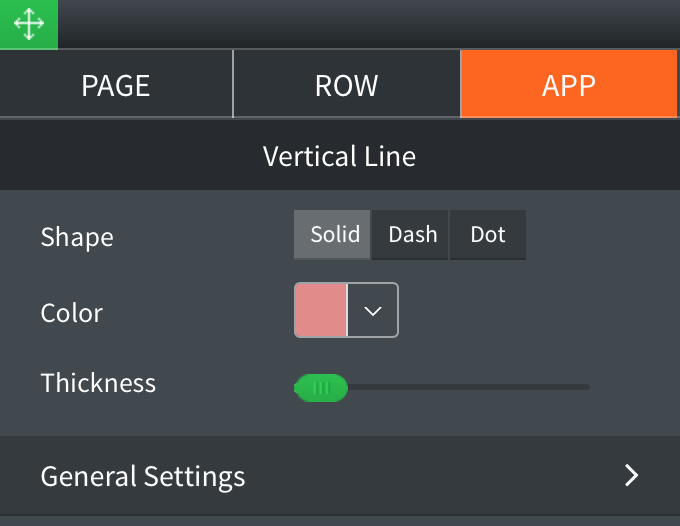Set line shape to Dot
The image size is (680, 526).
coord(488,235)
